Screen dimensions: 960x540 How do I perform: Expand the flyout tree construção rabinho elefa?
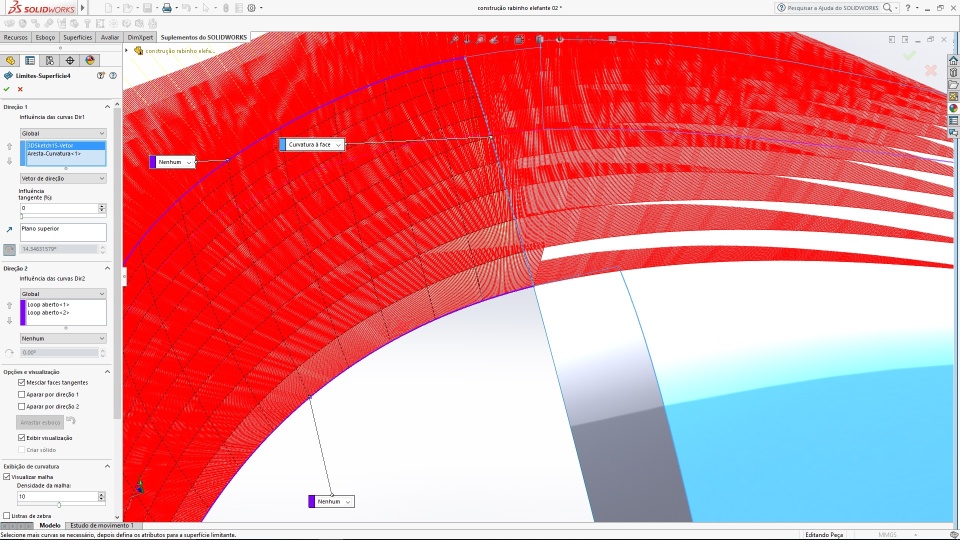coord(127,50)
